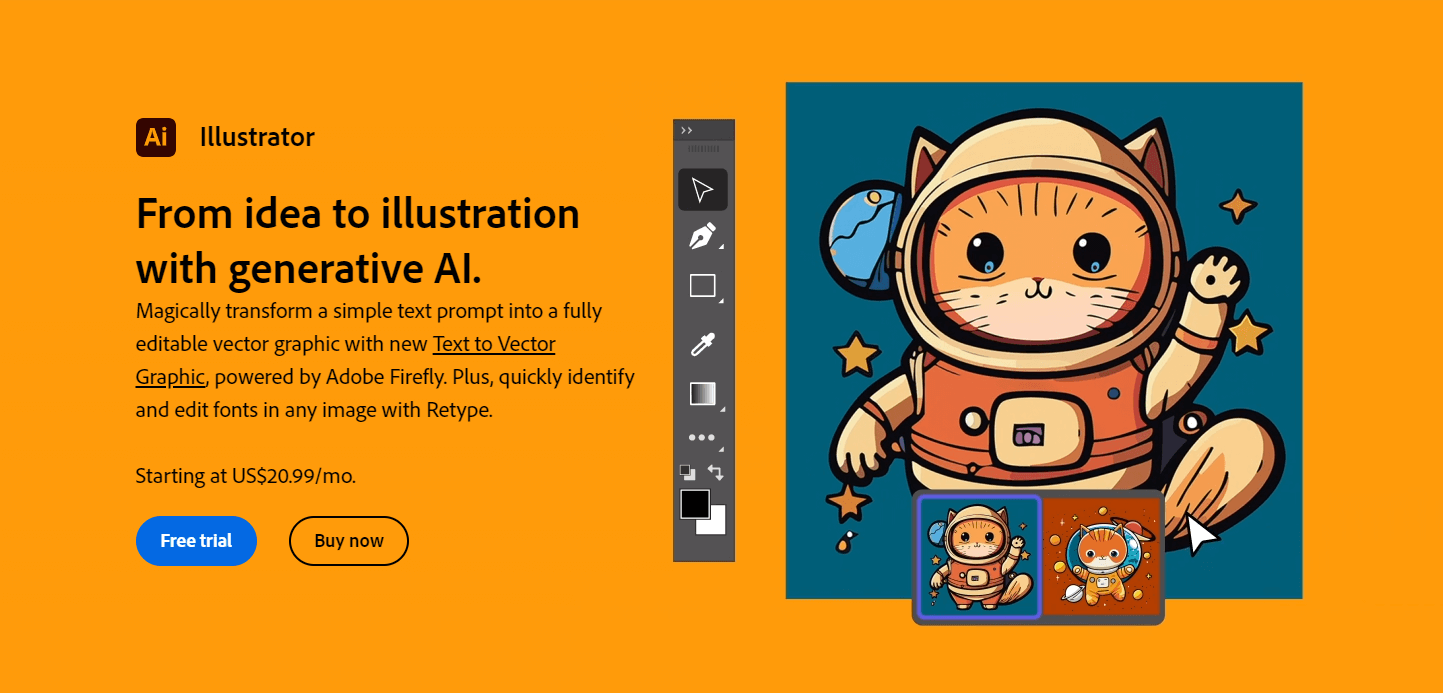
Task: Click the large astronaut cat illustration
Action: pos(1044,340)
